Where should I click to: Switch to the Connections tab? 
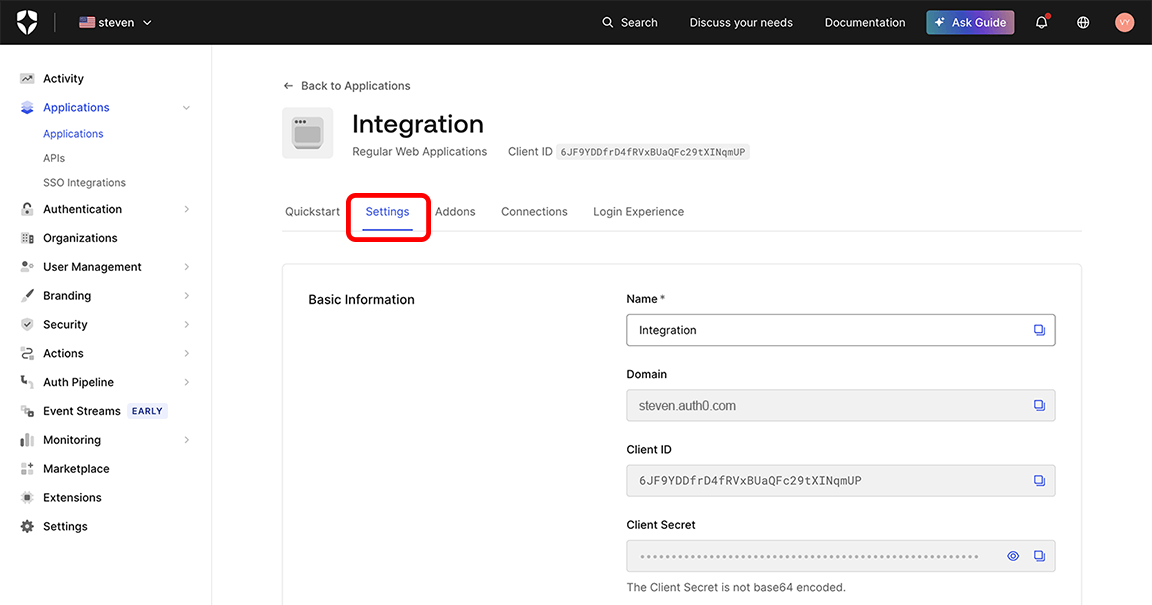tap(534, 211)
